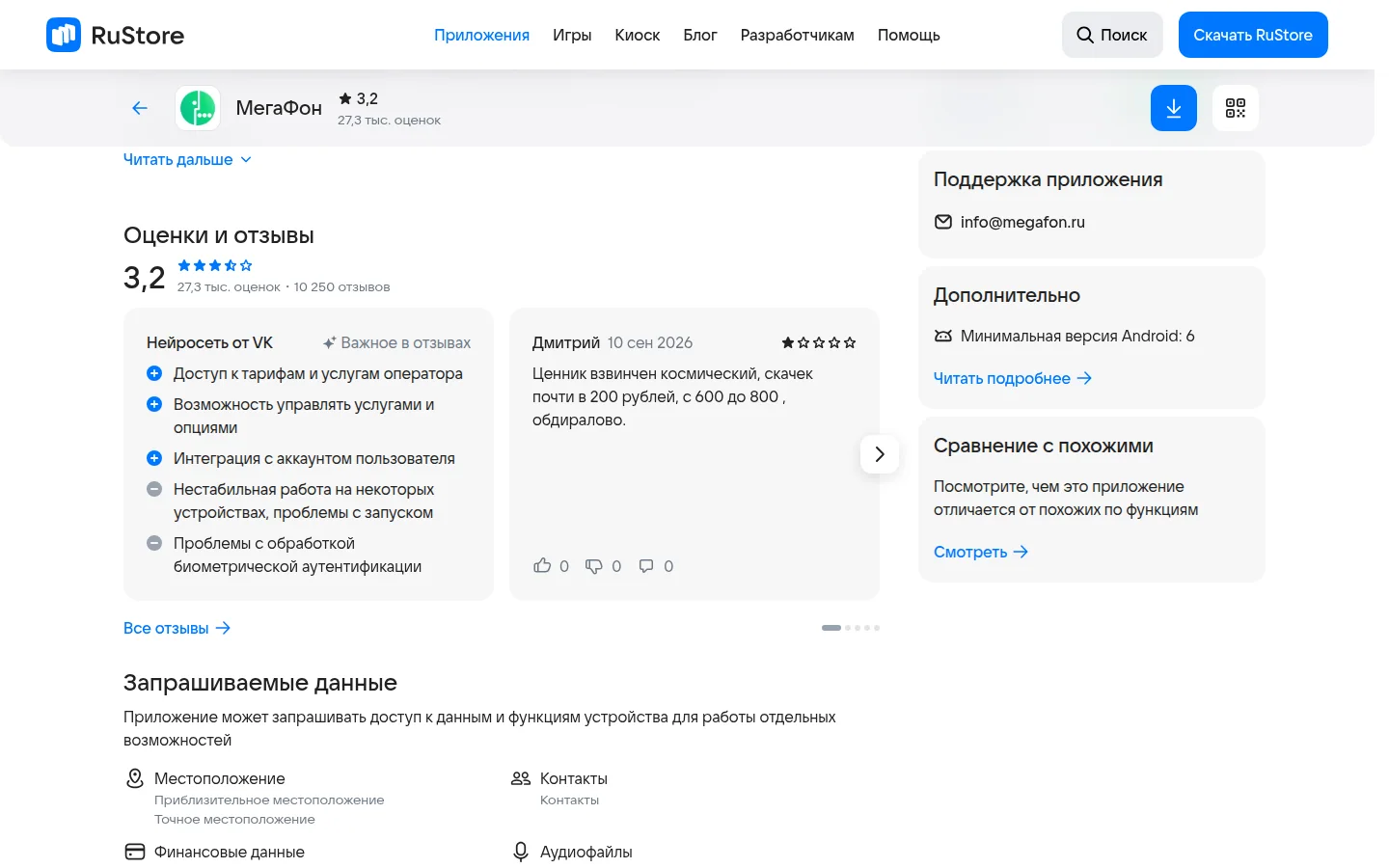The height and width of the screenshot is (868, 1389).
Task: Click Минимальная версия Android: 6 text
Action: [x=1077, y=336]
